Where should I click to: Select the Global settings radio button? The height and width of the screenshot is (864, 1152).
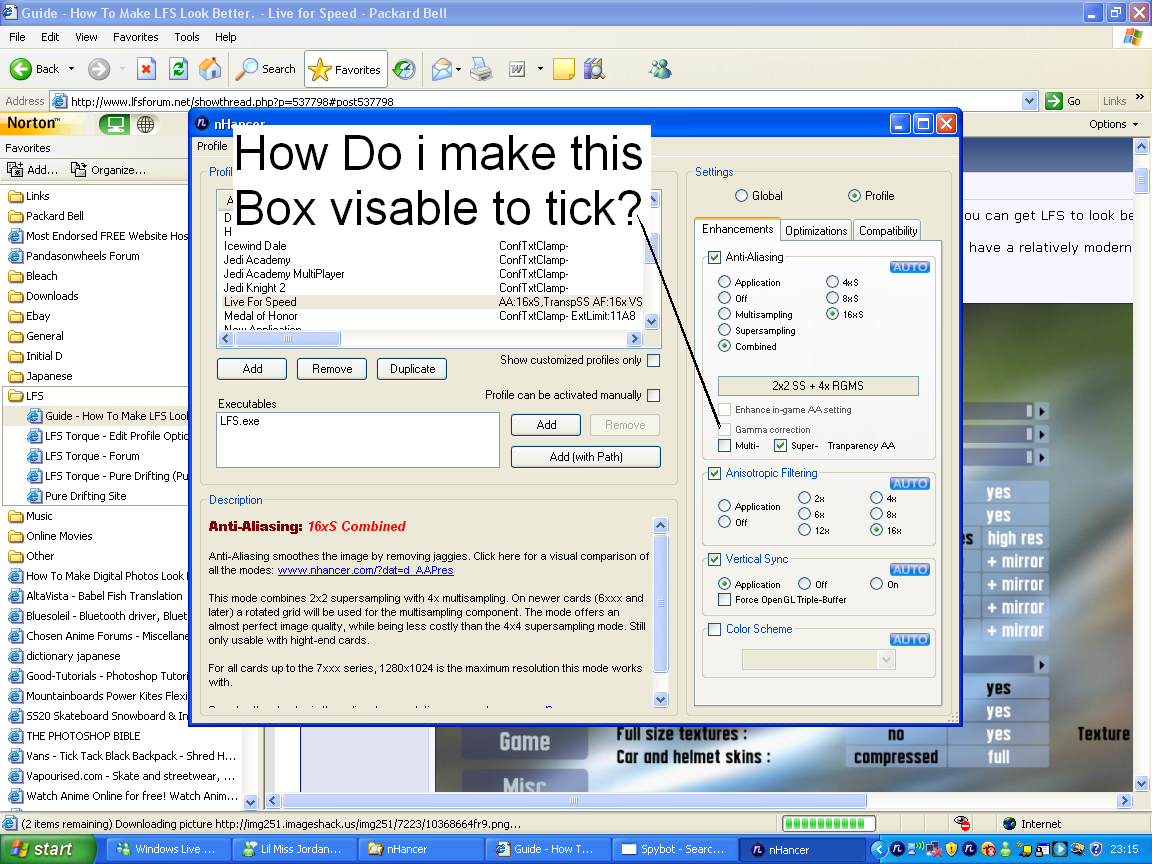pyautogui.click(x=741, y=195)
